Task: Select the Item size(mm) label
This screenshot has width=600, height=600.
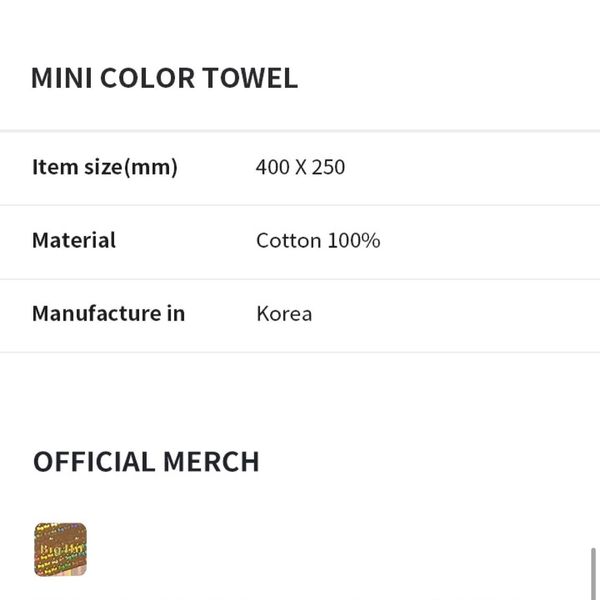Action: click(105, 167)
